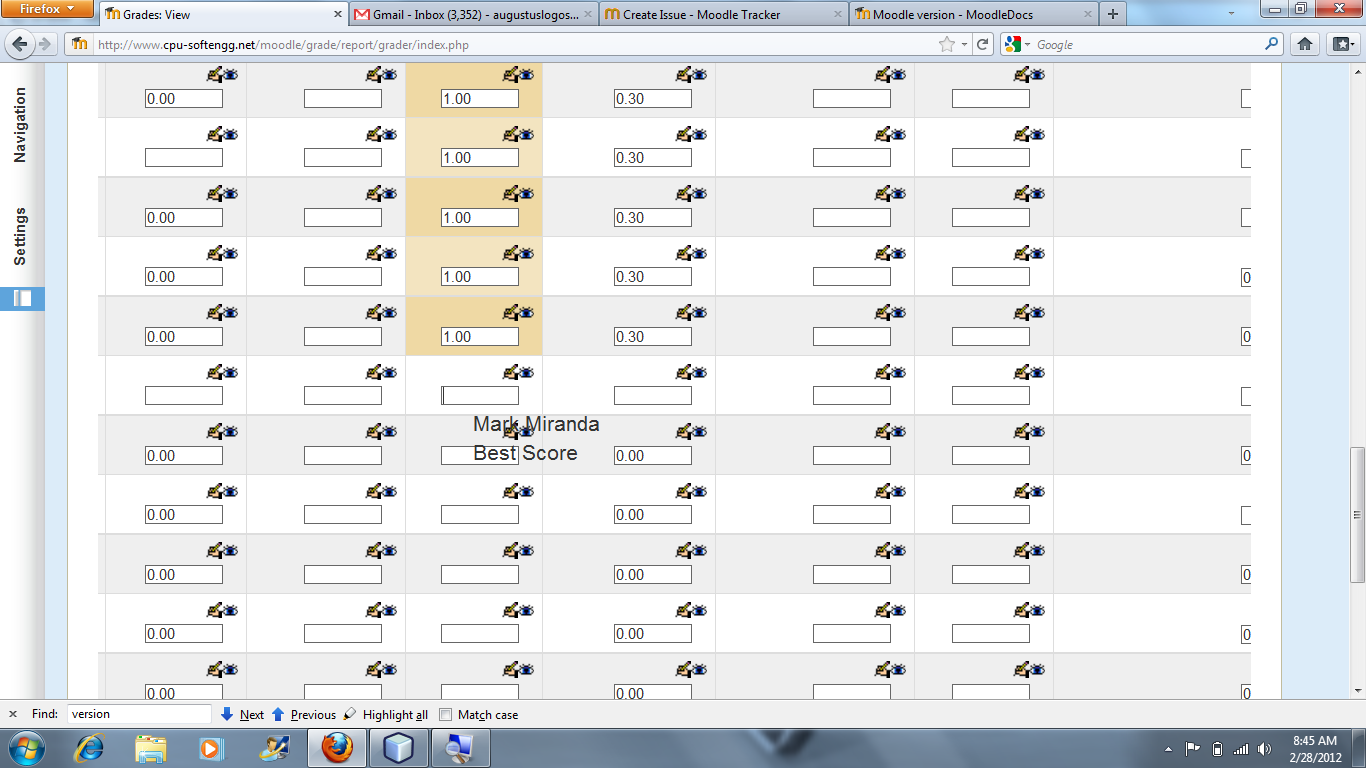The width and height of the screenshot is (1366, 768).
Task: Click the focused empty grade field with text cursor
Action: (x=480, y=396)
